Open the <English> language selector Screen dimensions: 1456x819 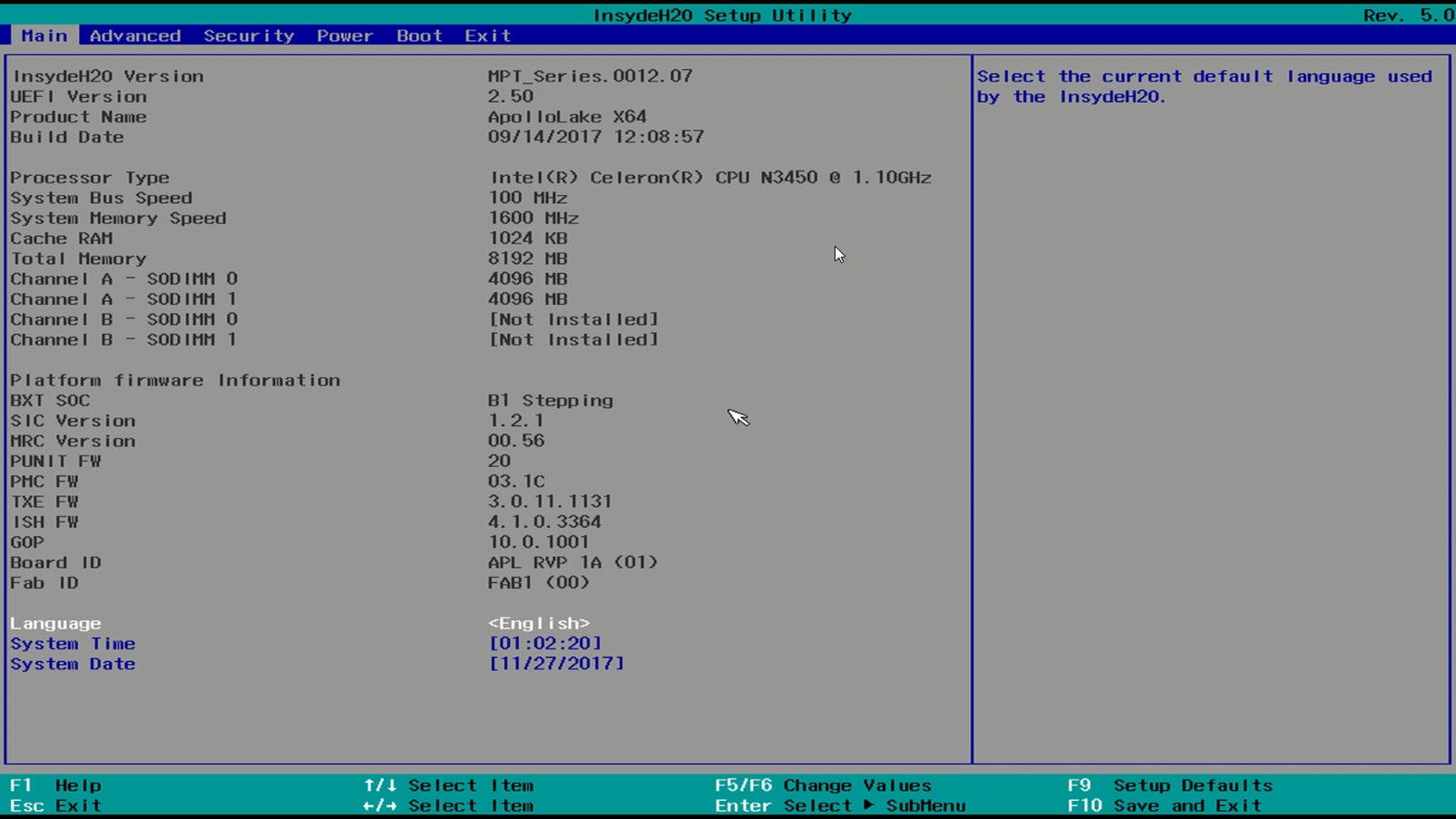pyautogui.click(x=539, y=623)
